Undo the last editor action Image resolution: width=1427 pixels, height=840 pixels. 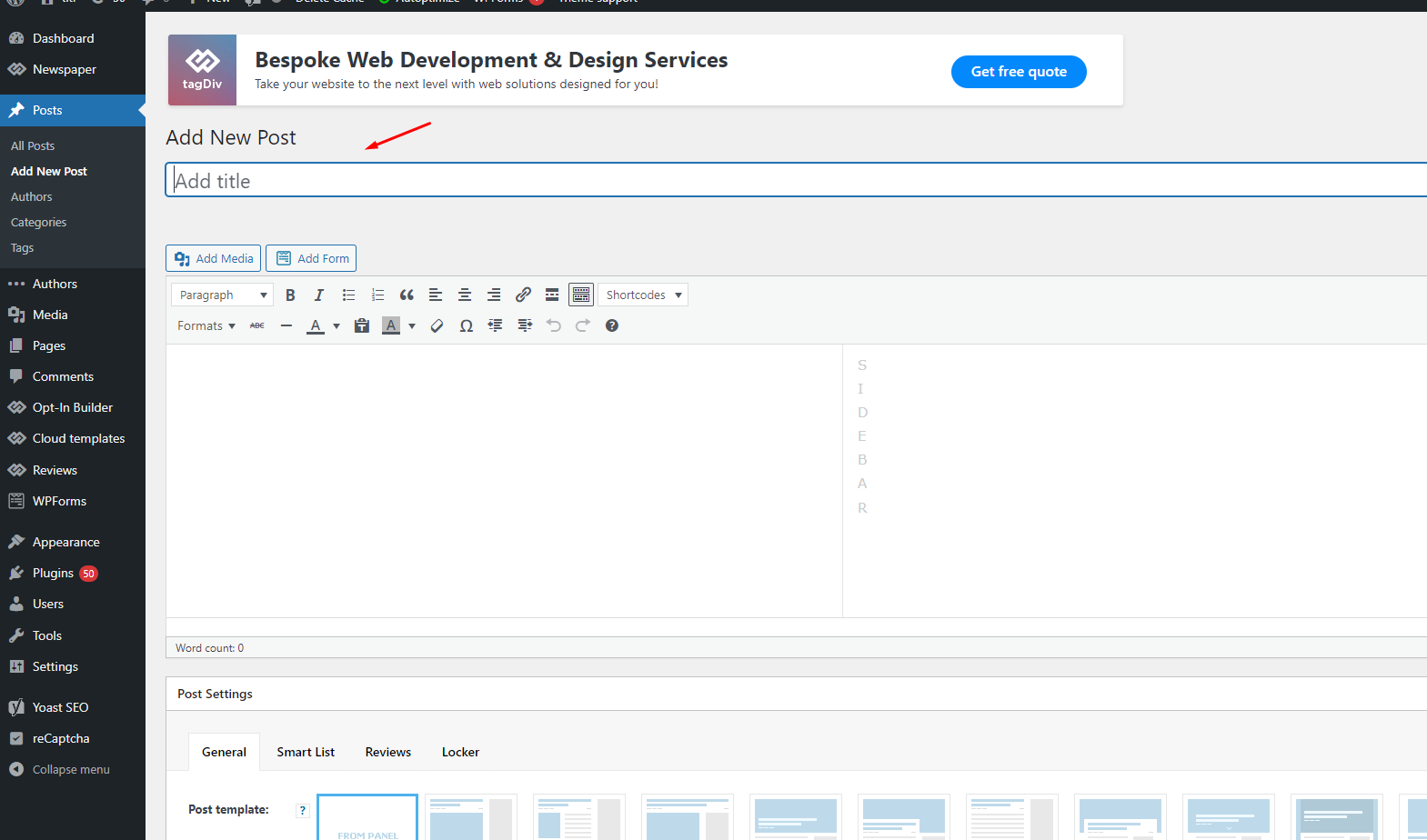[554, 325]
